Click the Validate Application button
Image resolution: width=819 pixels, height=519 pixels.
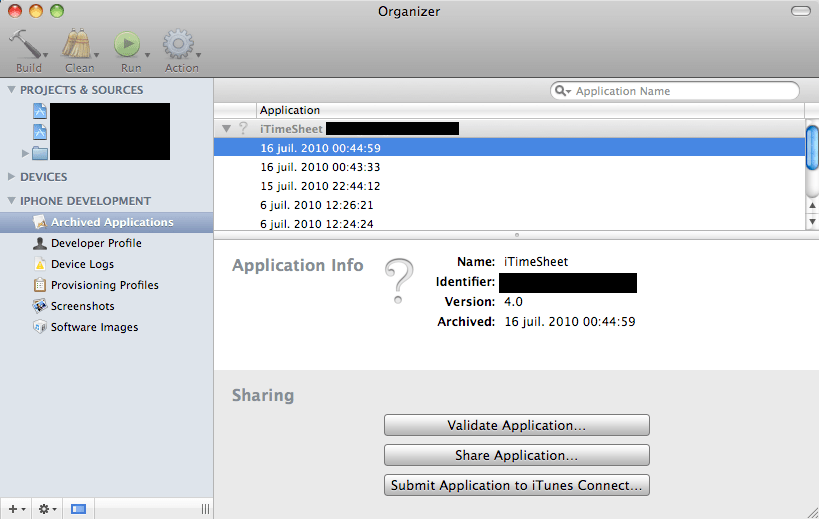516,425
